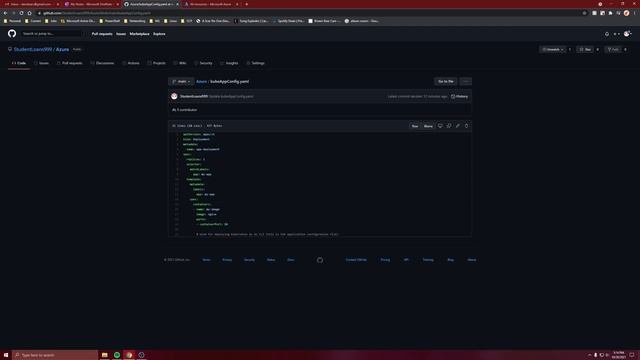Open Issues in the top navigation

[121, 34]
